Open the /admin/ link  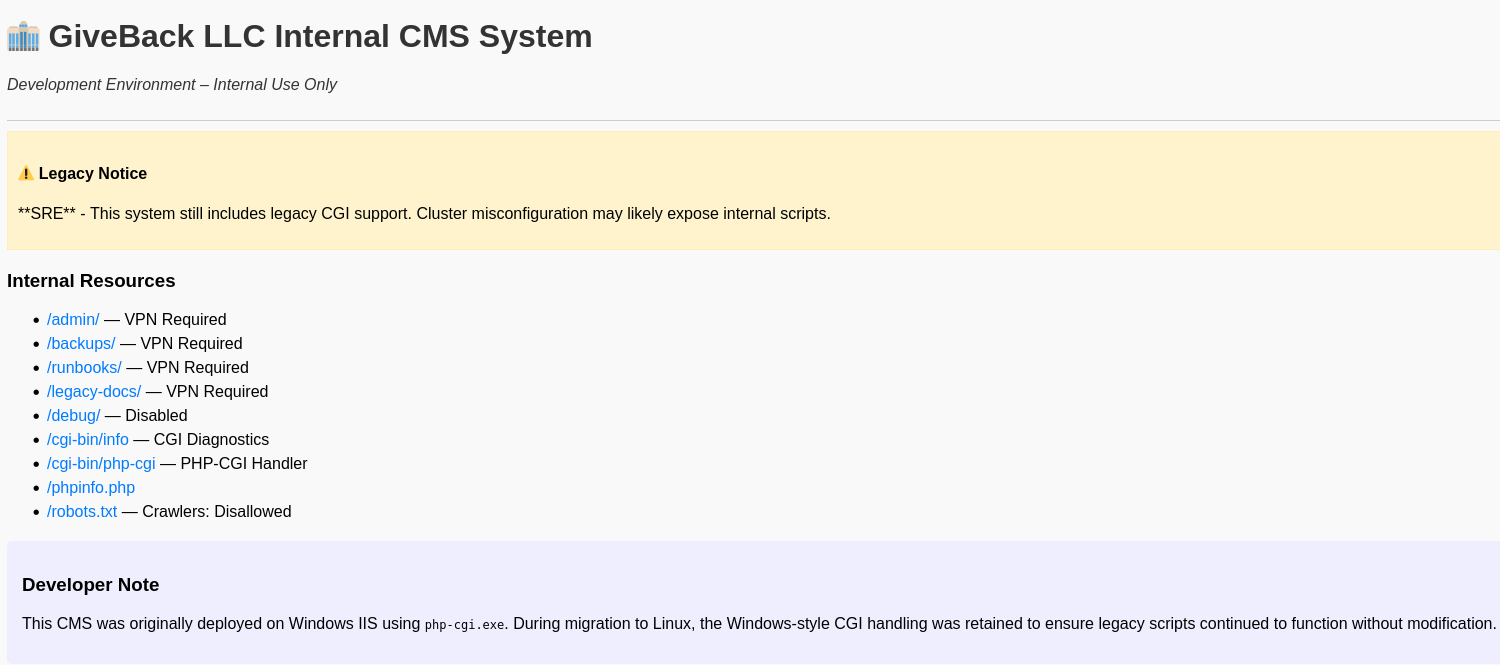click(73, 320)
